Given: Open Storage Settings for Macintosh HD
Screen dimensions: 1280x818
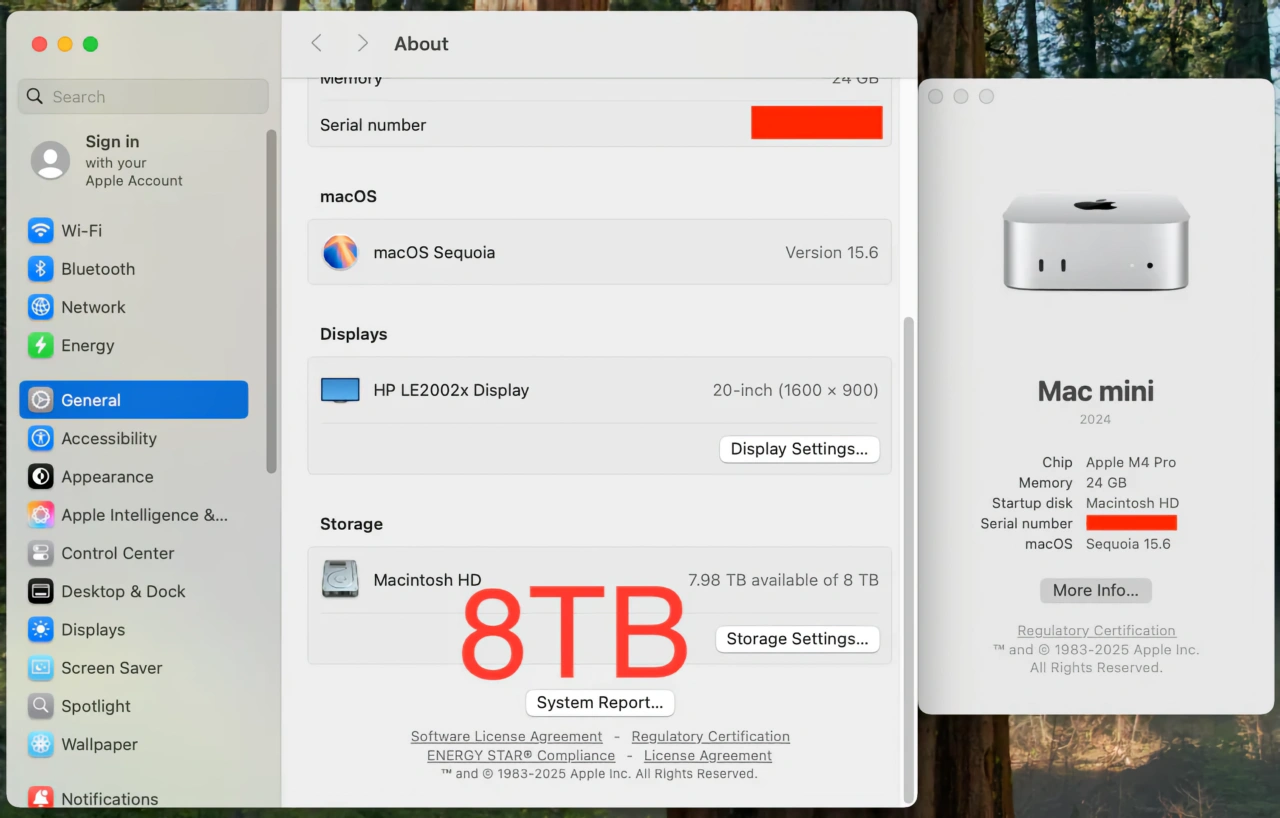Looking at the screenshot, I should (797, 638).
